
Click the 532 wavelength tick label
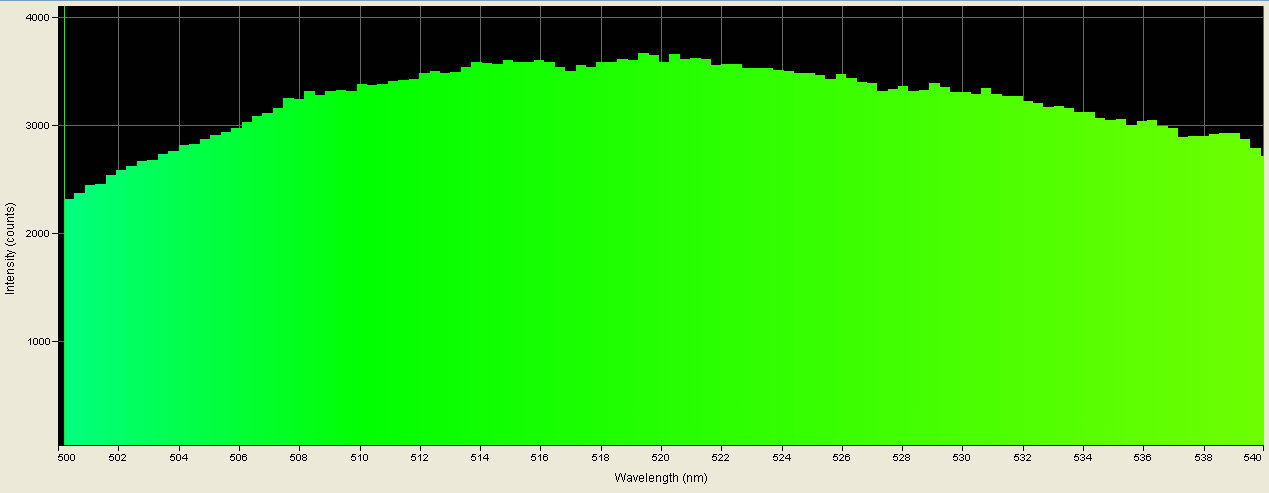[1022, 460]
